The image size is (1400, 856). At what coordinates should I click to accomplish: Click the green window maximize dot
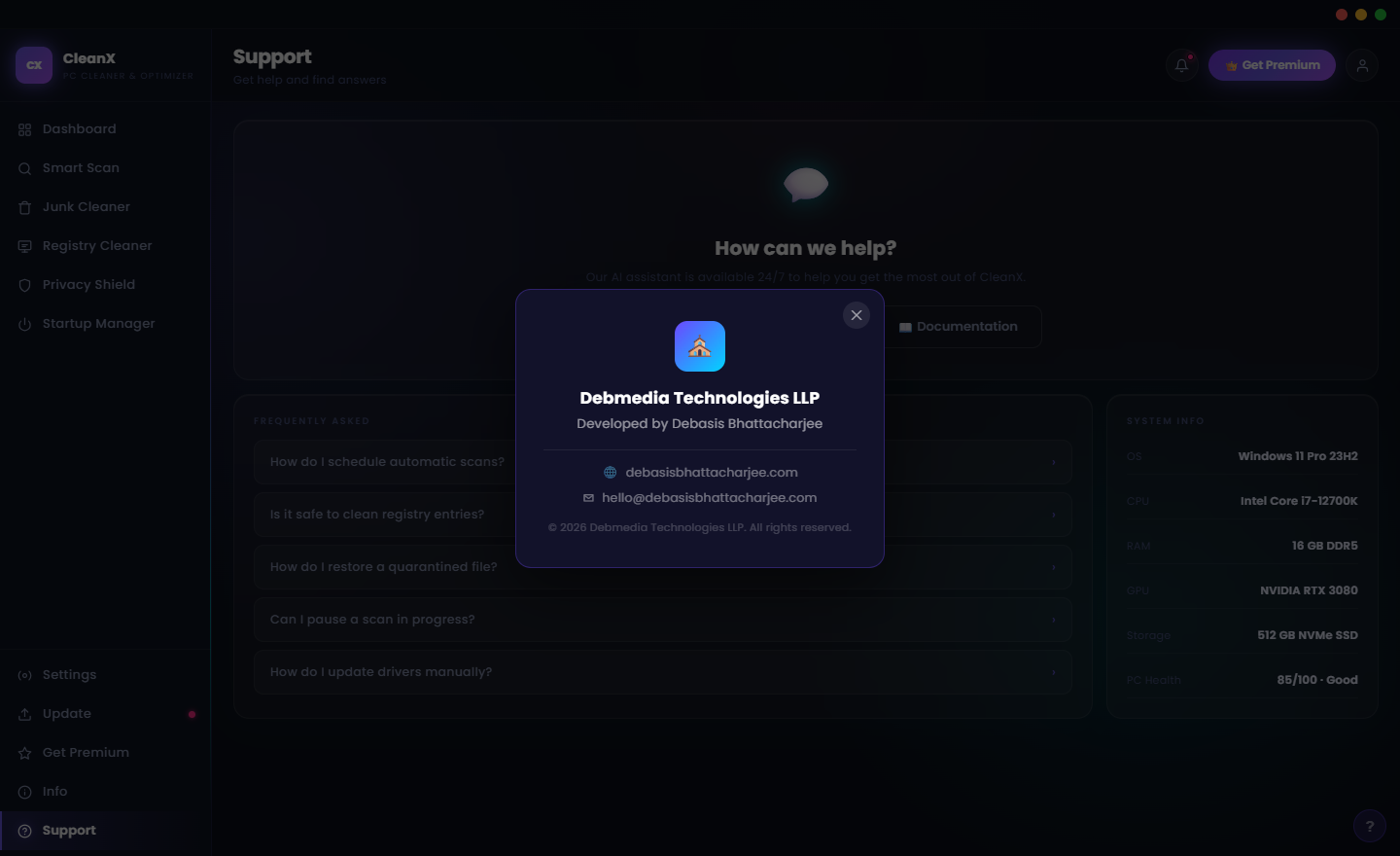pyautogui.click(x=1381, y=15)
